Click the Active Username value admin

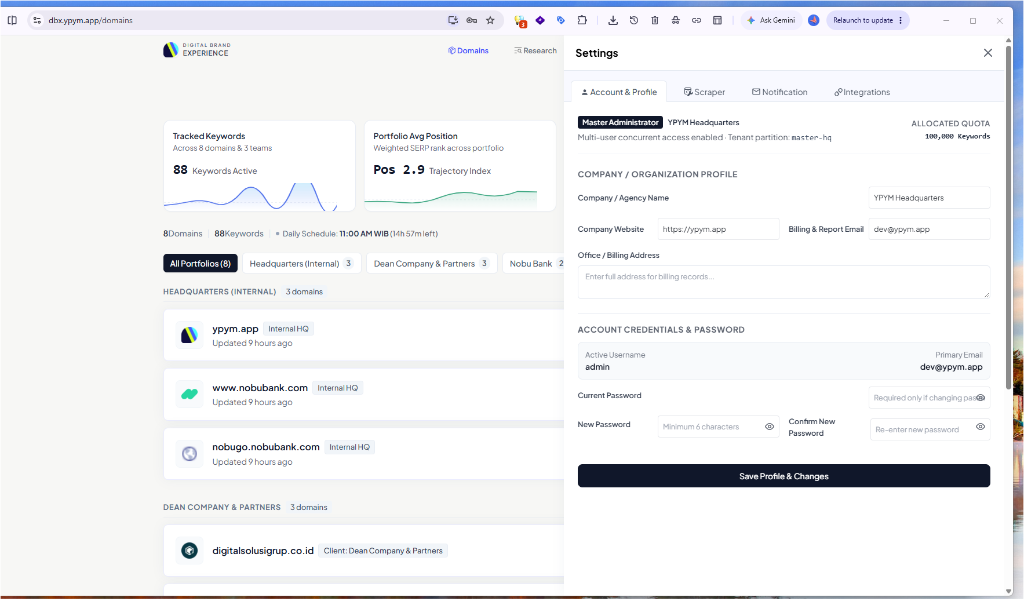coord(597,367)
